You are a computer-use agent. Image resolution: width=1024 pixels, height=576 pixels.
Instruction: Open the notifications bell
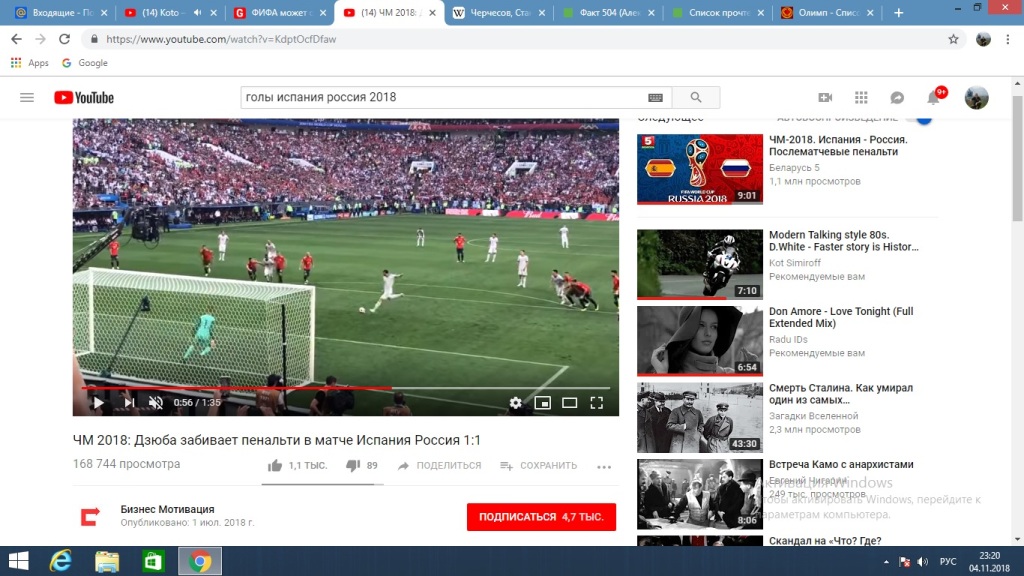pyautogui.click(x=934, y=98)
